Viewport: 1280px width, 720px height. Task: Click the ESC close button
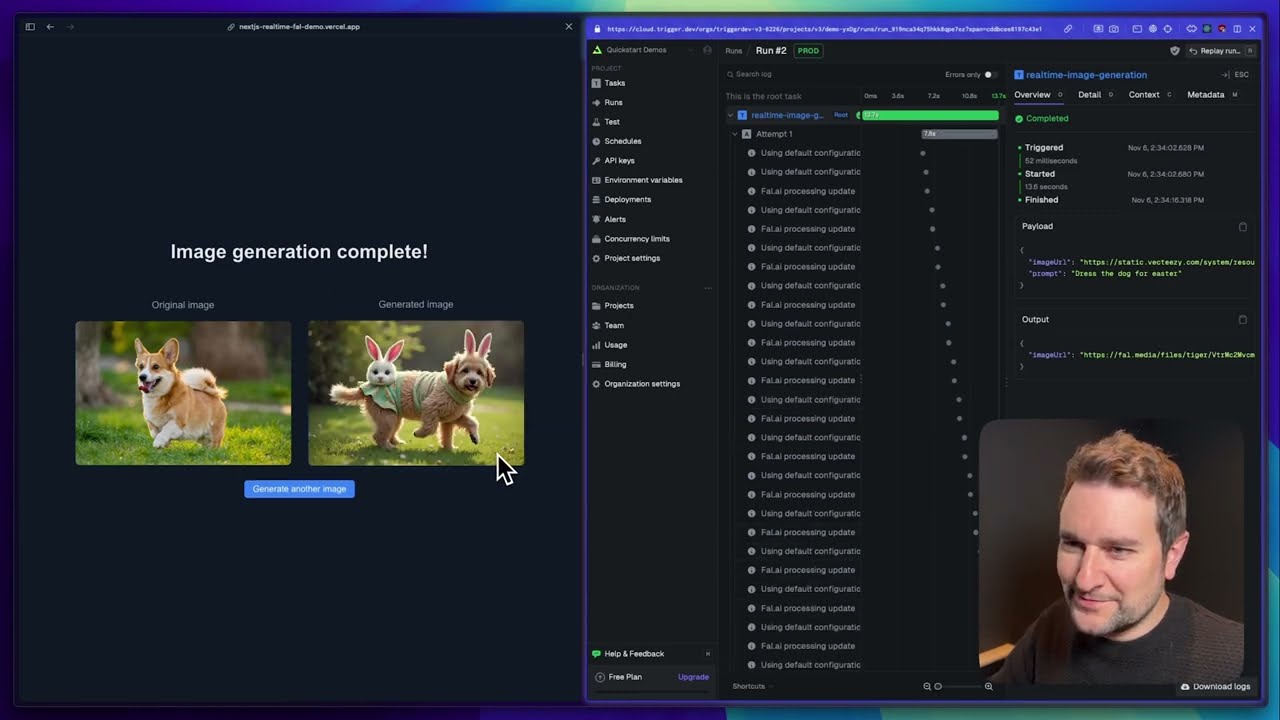point(1241,75)
